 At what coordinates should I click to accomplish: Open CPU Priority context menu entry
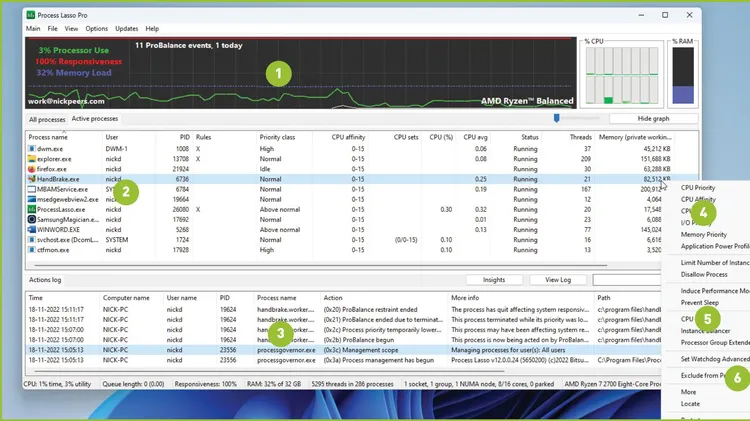698,188
